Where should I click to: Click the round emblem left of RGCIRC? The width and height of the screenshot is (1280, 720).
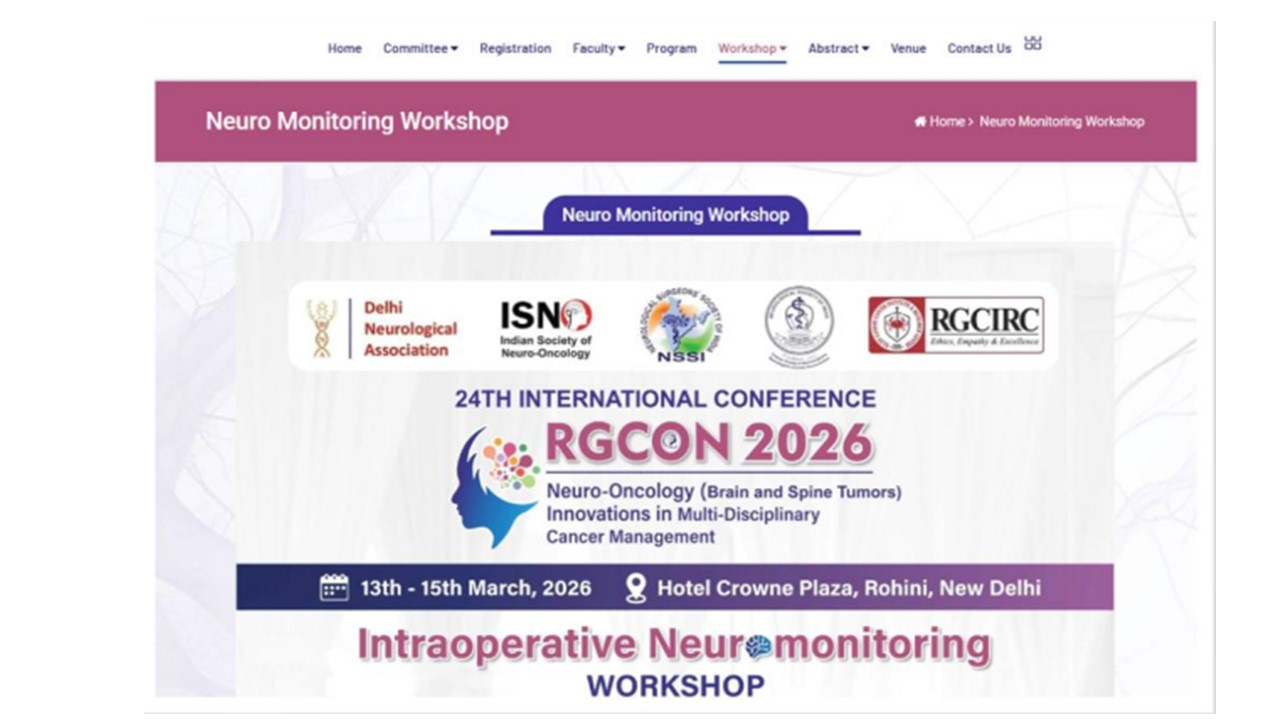click(x=799, y=327)
